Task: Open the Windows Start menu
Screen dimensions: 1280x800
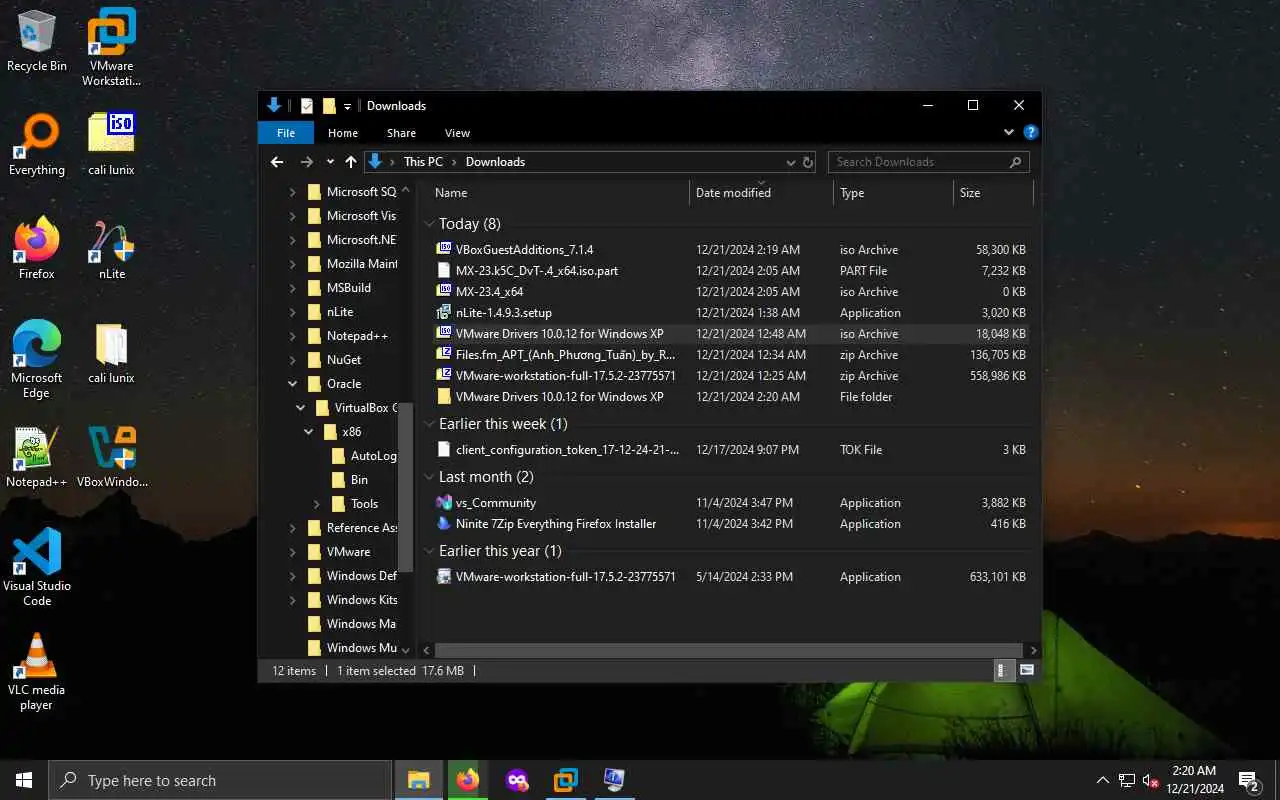Action: (x=24, y=780)
